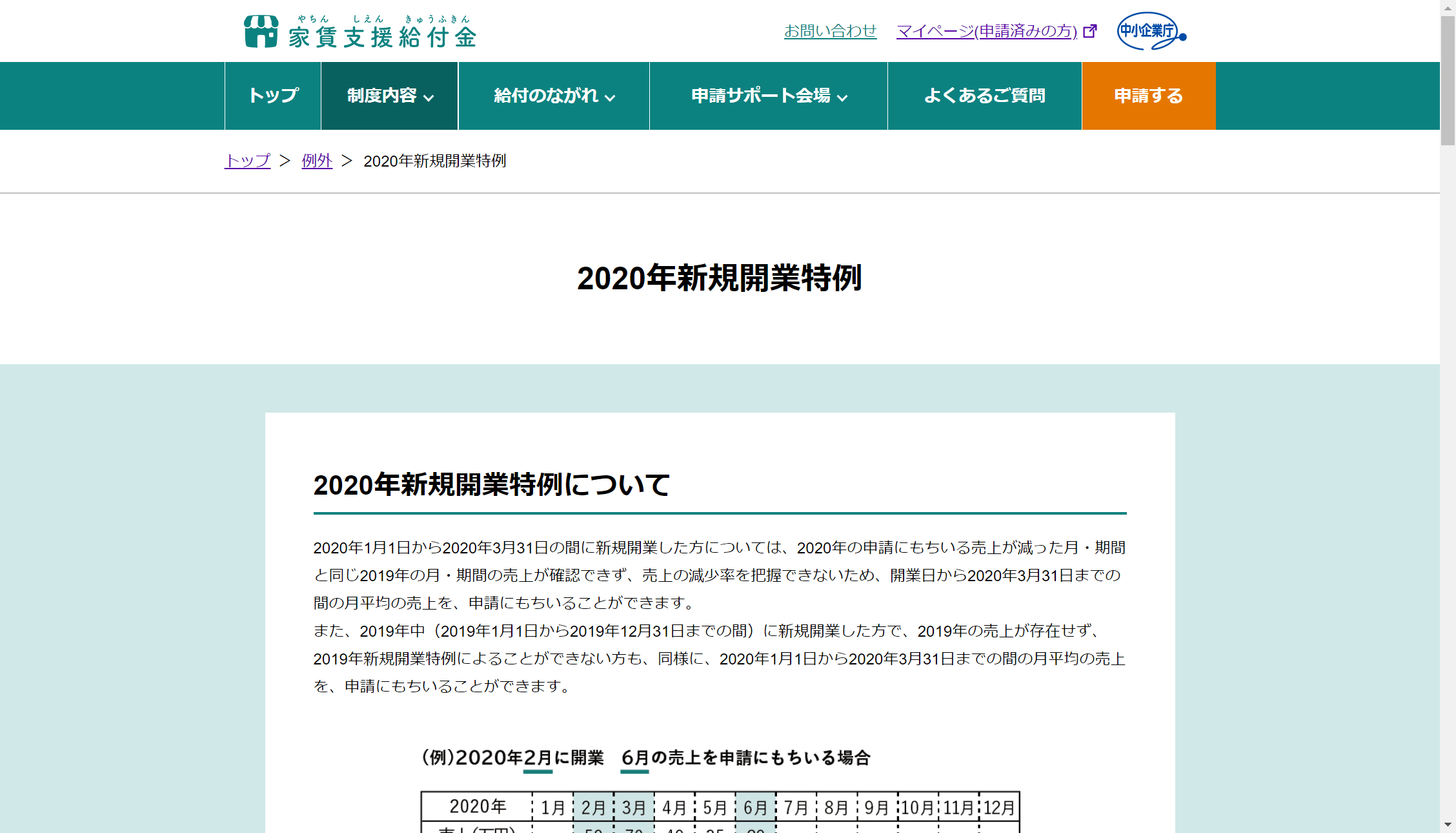This screenshot has width=1456, height=833.
Task: Expand the chevron next to 給付のながれ
Action: pyautogui.click(x=610, y=98)
